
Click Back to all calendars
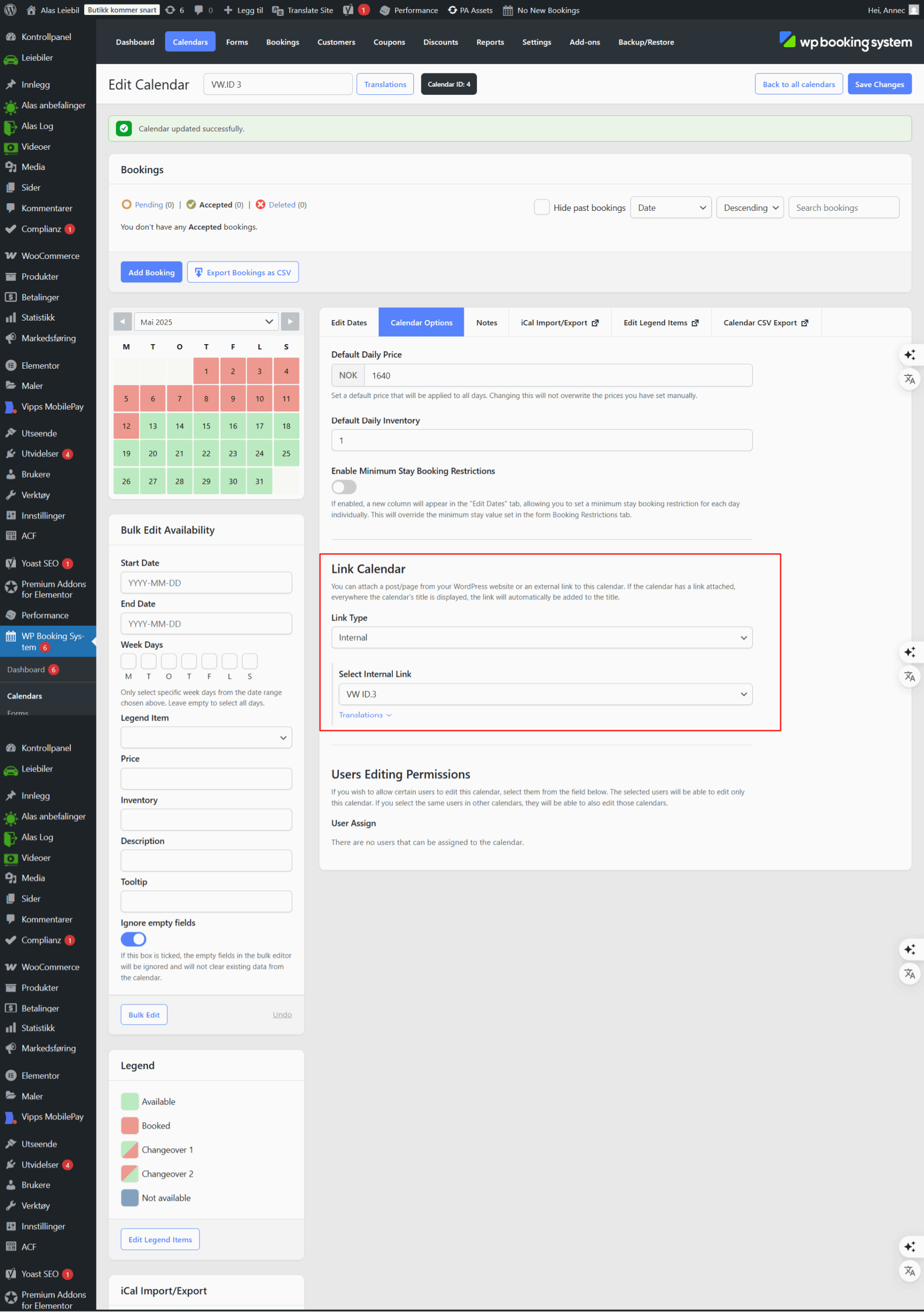click(x=798, y=84)
